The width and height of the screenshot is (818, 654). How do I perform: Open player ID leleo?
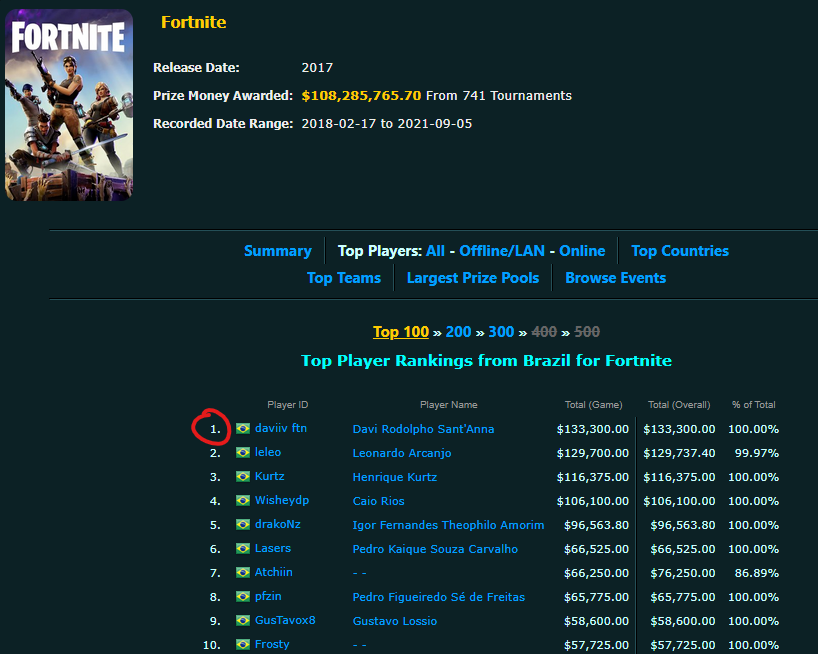pyautogui.click(x=268, y=452)
